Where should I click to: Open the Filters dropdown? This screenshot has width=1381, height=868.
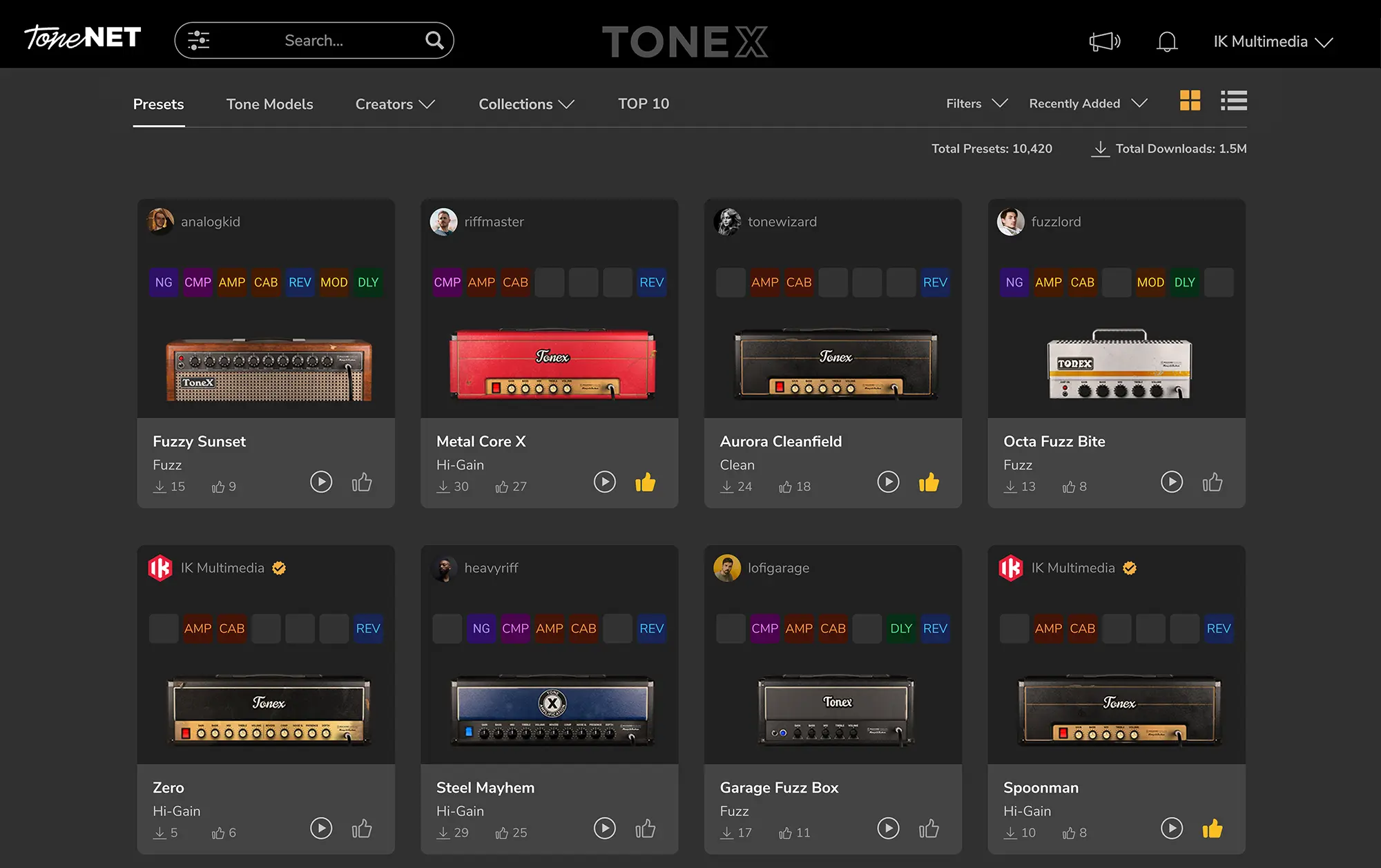[x=976, y=104]
